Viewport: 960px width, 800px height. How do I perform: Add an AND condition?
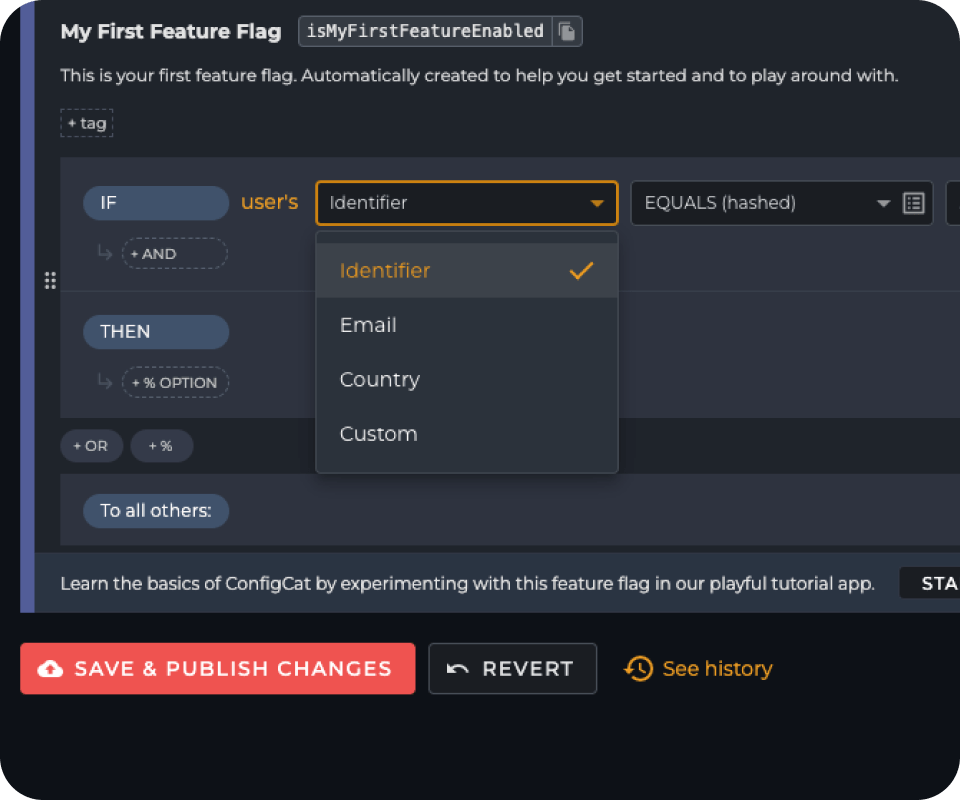[174, 253]
